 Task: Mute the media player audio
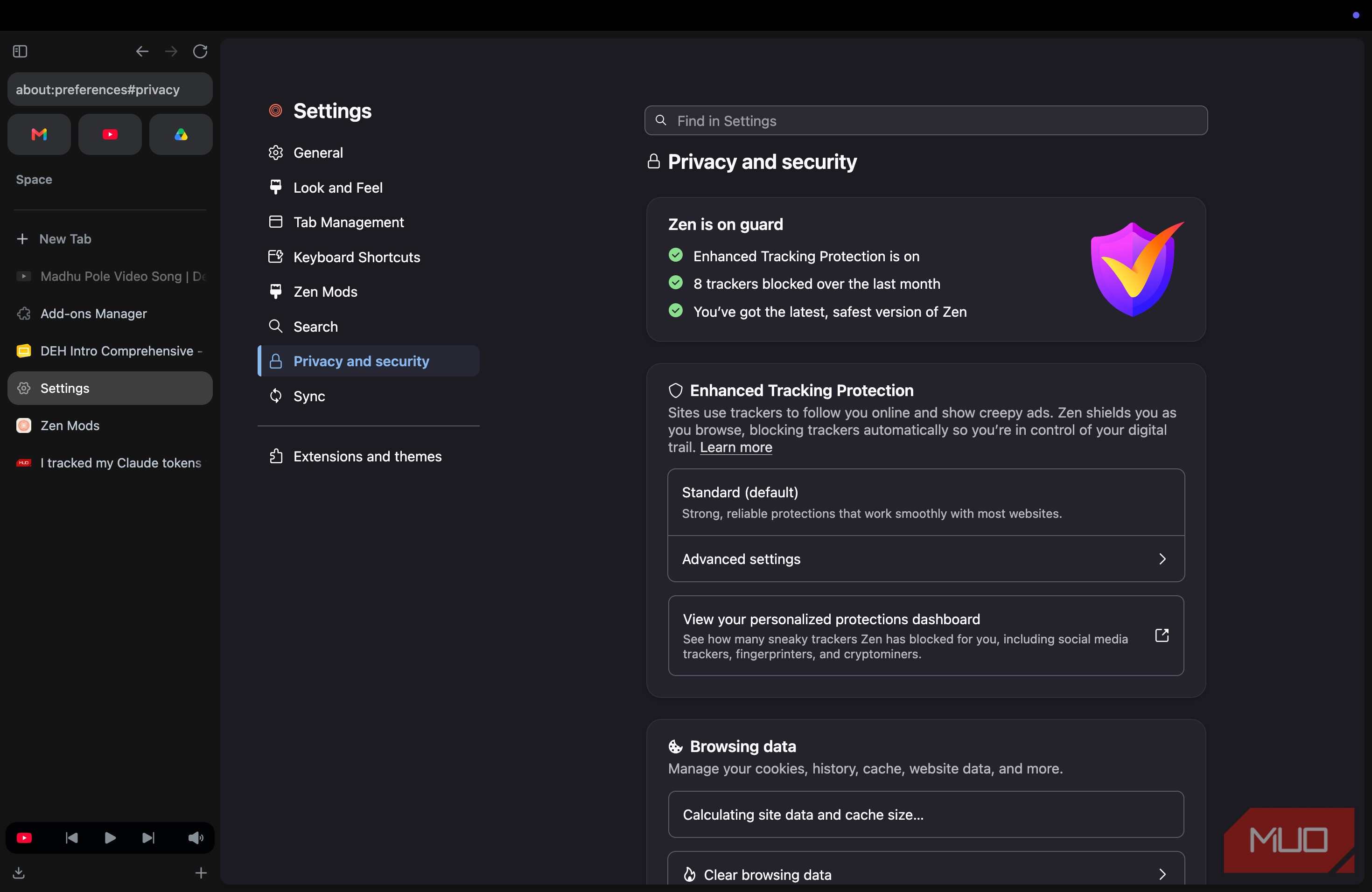[x=196, y=837]
